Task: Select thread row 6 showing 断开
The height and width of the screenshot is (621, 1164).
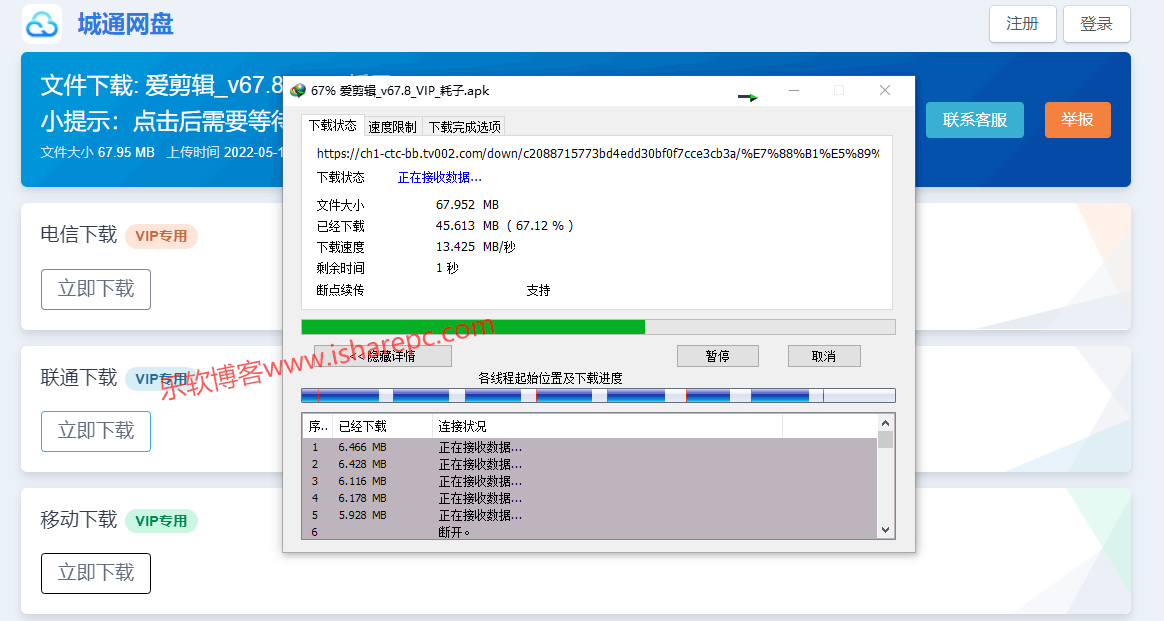Action: coord(589,532)
